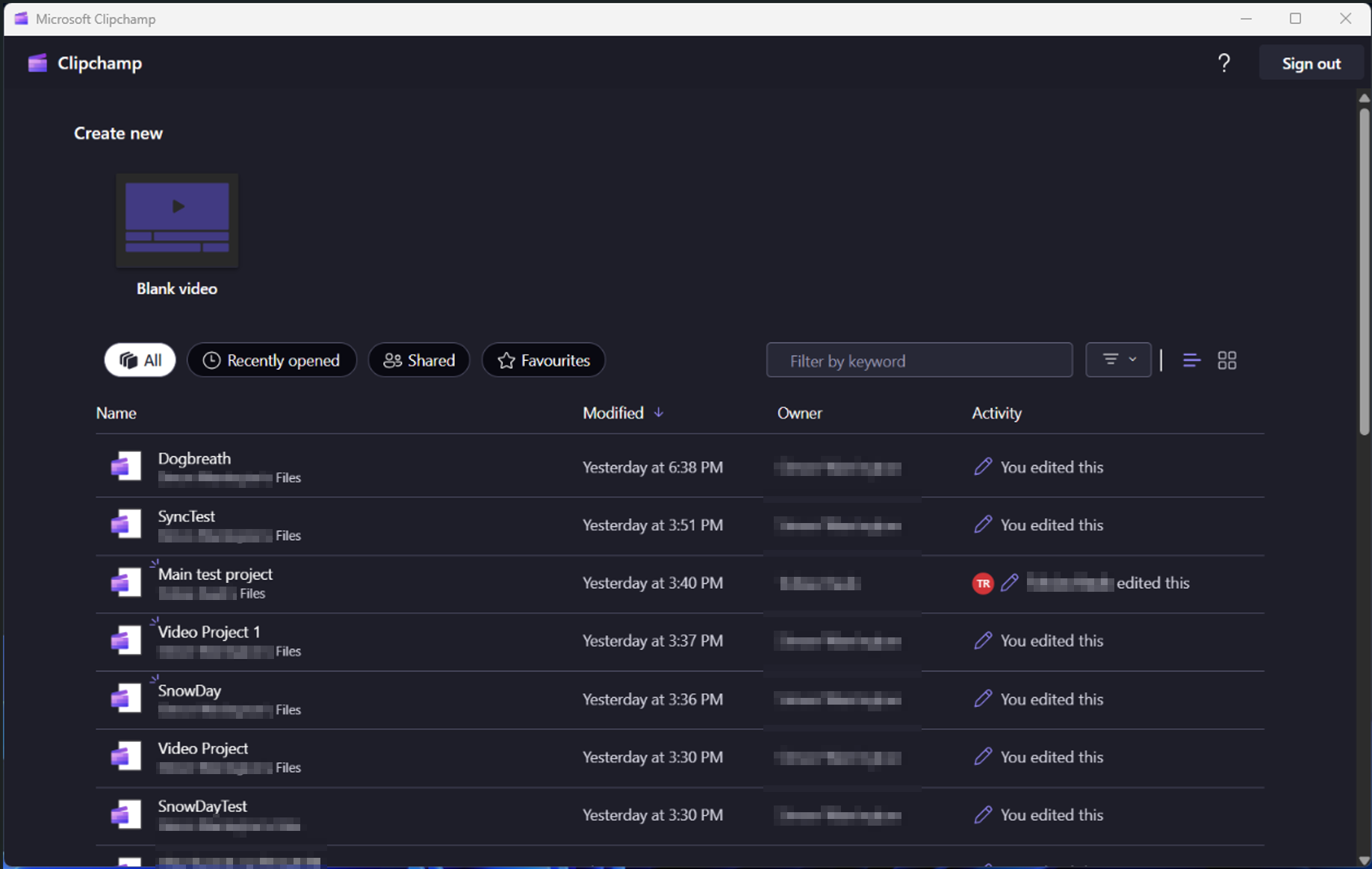The image size is (1372, 869).
Task: Click the Video Project 1 file icon
Action: point(125,640)
